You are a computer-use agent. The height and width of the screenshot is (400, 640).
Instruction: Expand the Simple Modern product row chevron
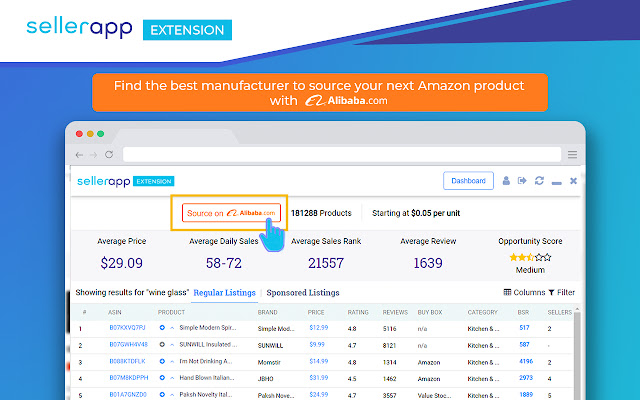tap(172, 328)
